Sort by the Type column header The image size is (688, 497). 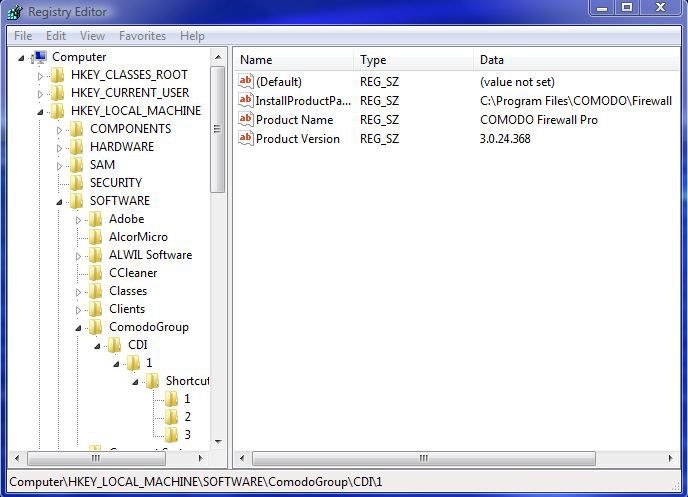(x=413, y=60)
